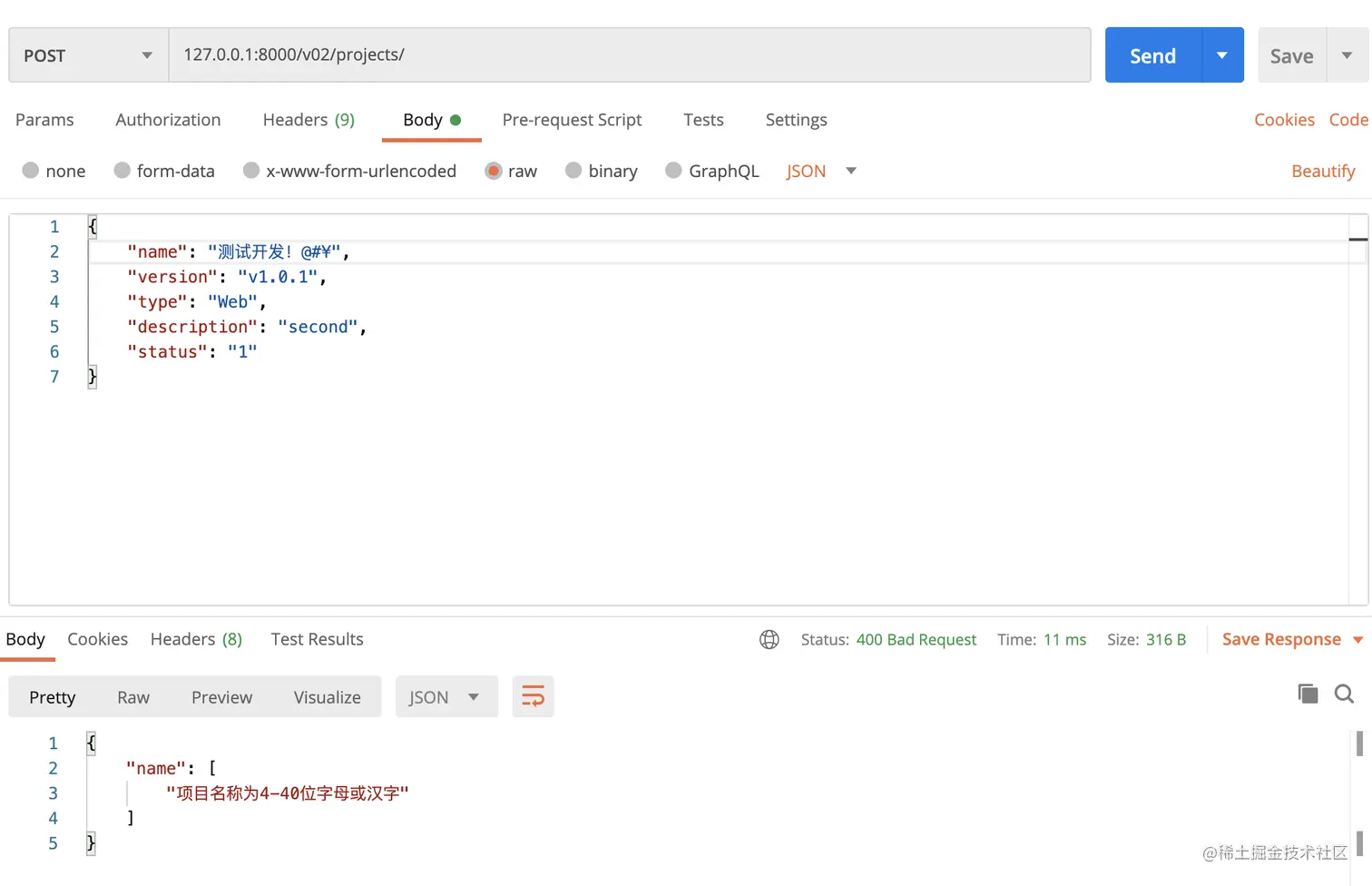Open search in response body
This screenshot has width=1372, height=886.
(1344, 694)
